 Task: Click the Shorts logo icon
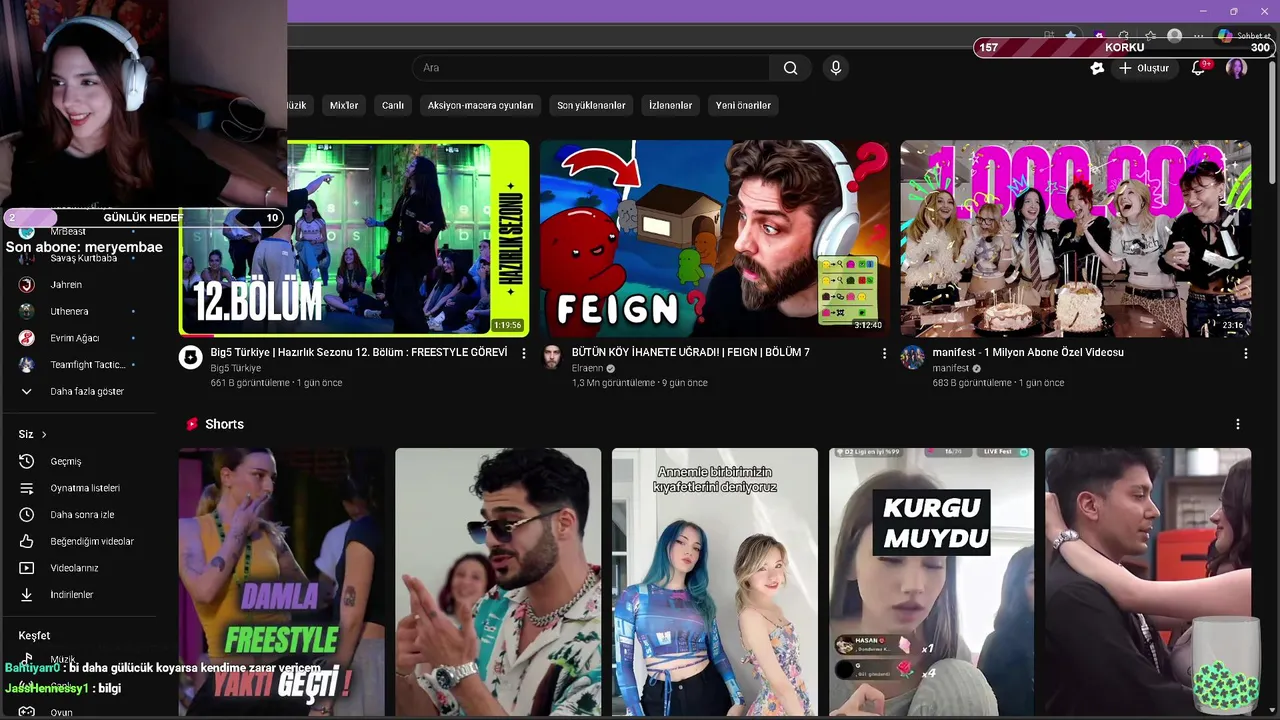tap(192, 424)
